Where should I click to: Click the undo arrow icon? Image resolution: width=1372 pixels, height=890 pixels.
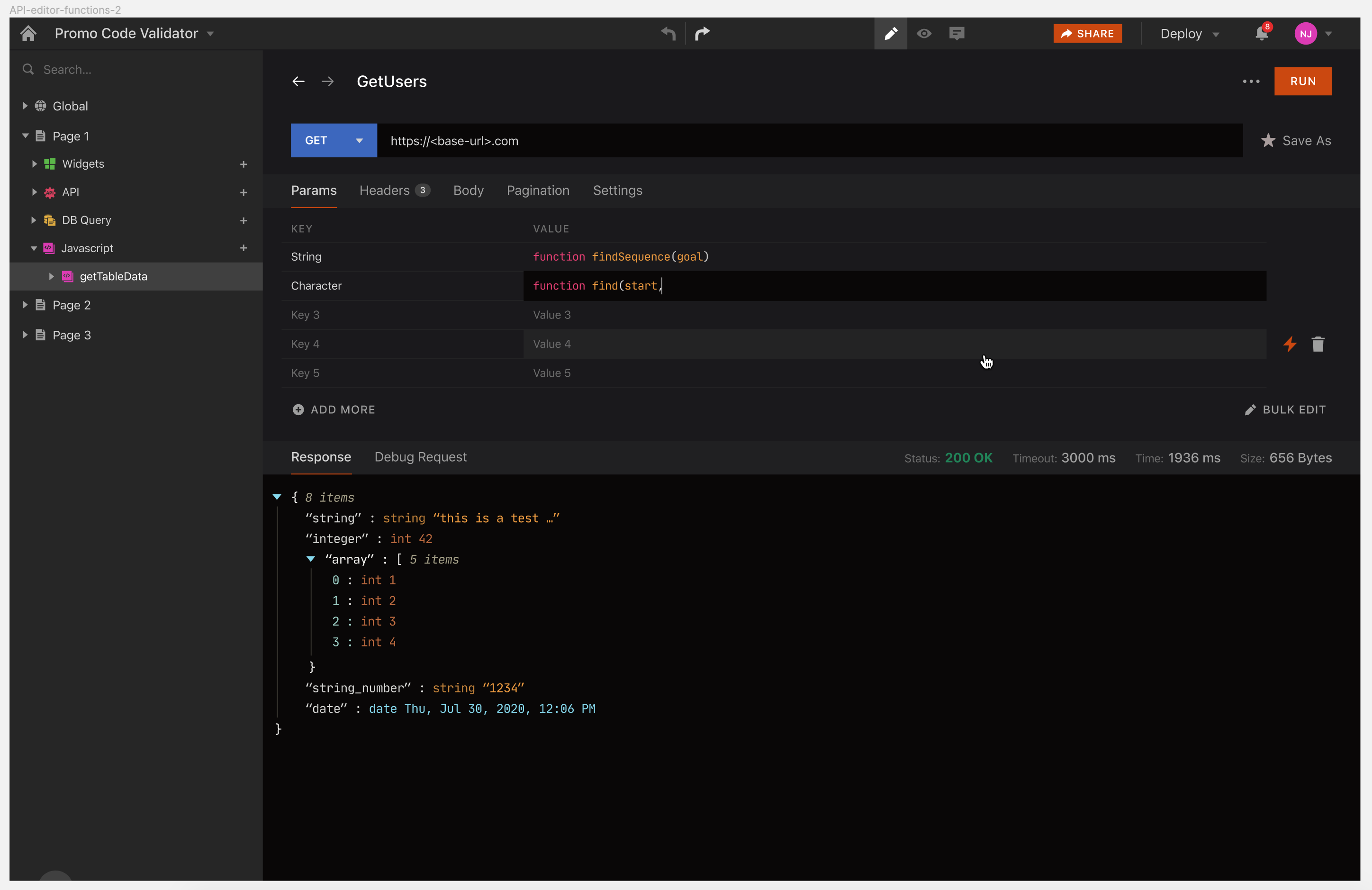pos(668,34)
